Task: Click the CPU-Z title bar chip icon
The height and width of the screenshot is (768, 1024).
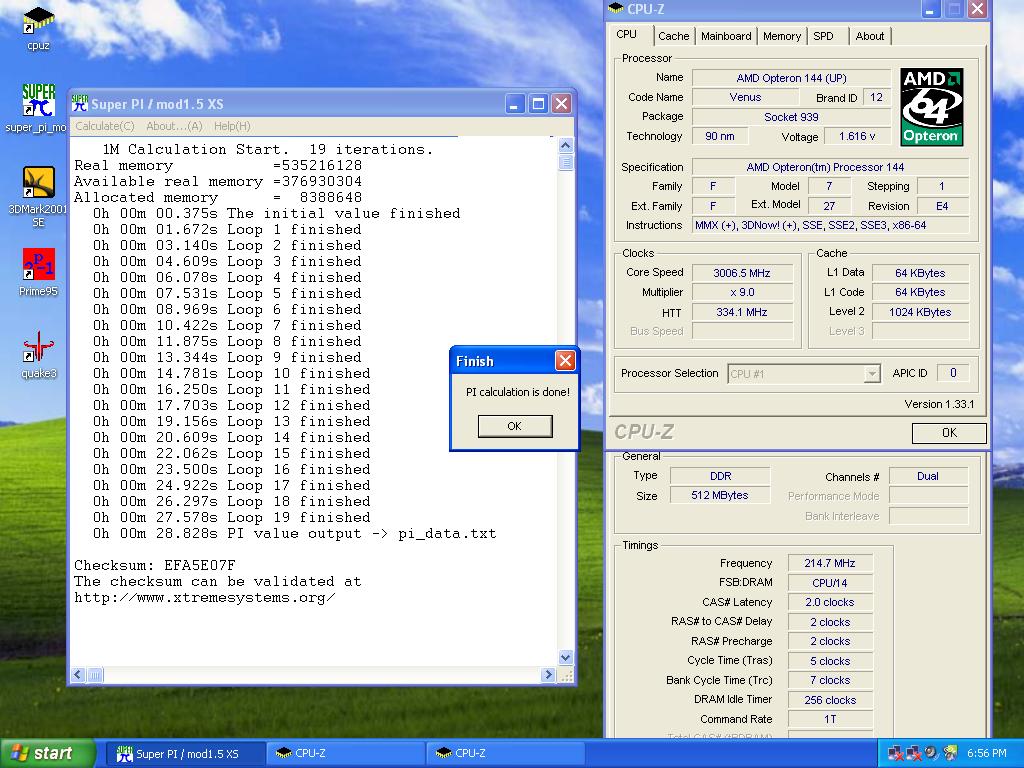Action: coord(615,8)
